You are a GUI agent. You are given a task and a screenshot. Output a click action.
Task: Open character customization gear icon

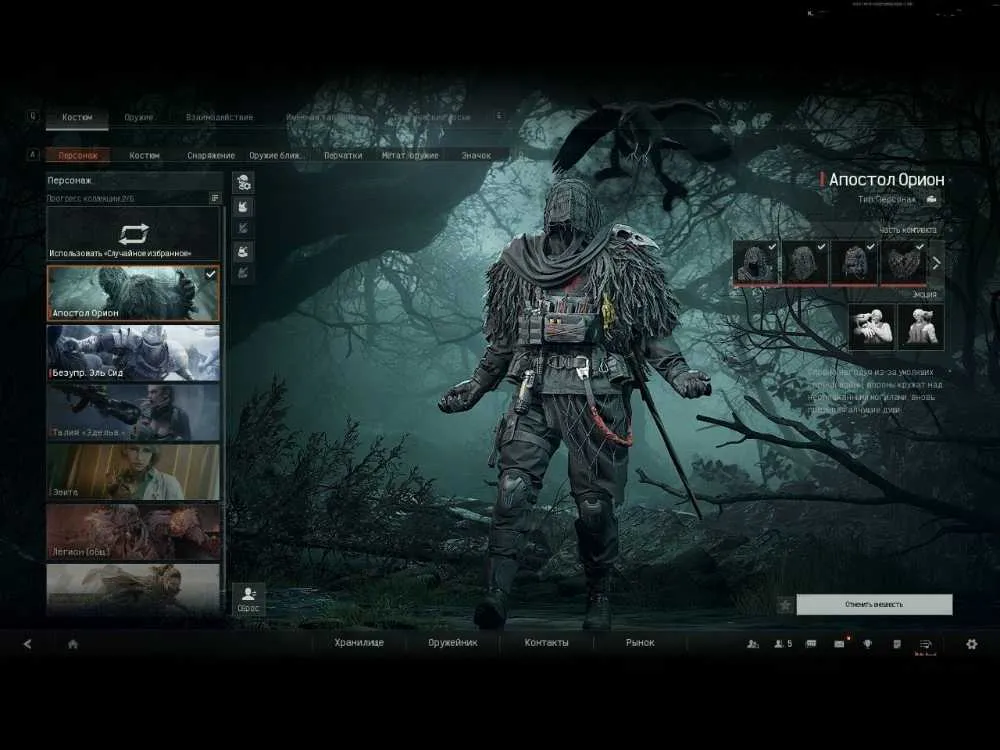point(243,183)
